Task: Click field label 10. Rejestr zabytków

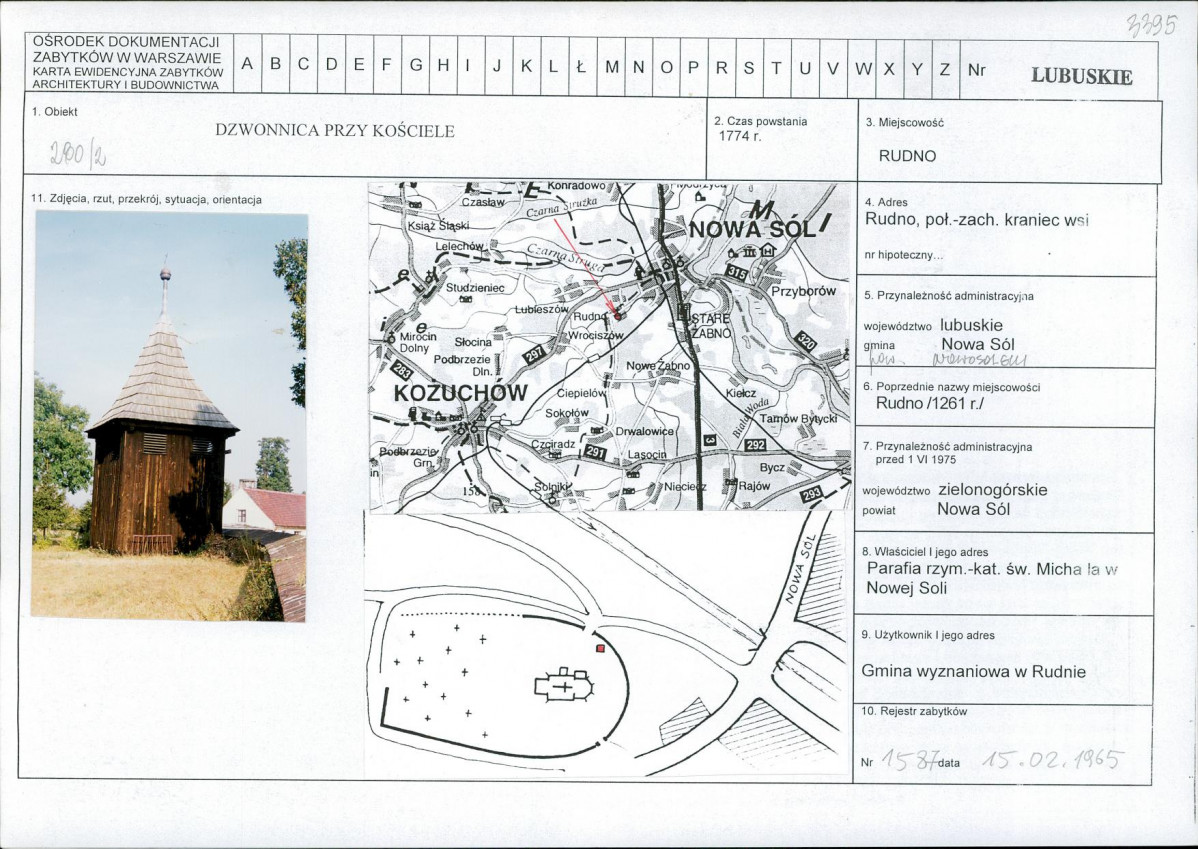Action: [914, 711]
